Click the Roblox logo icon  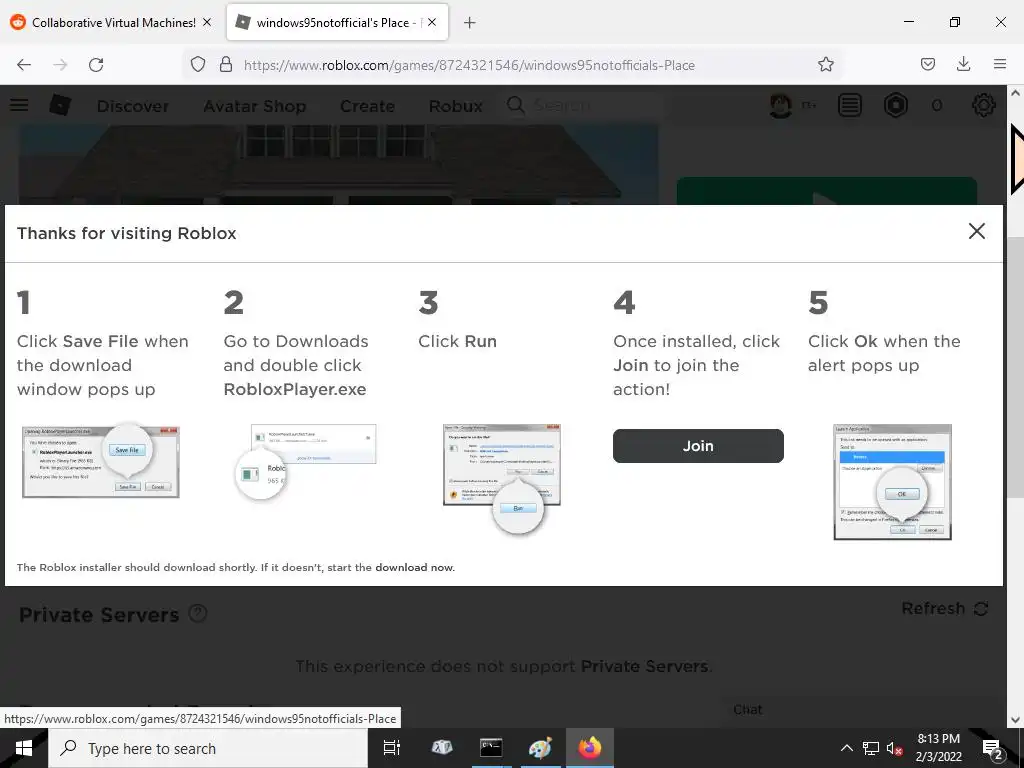point(60,105)
